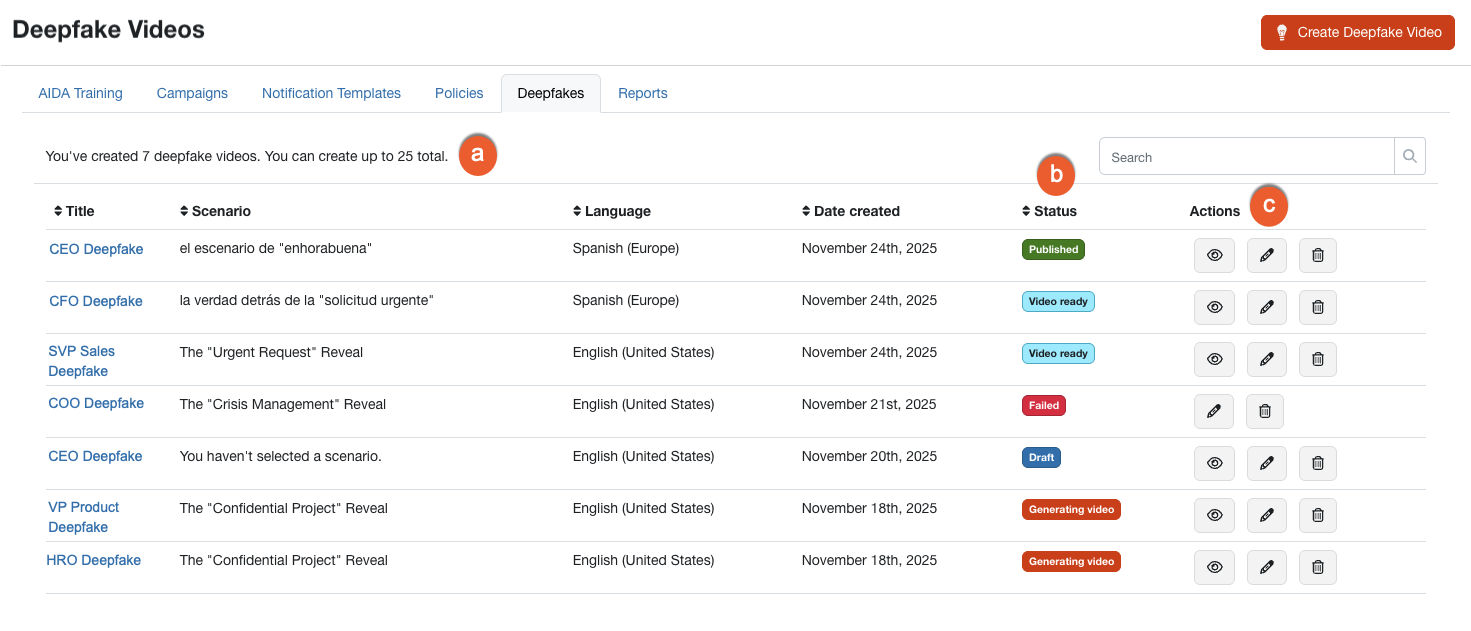Edit VP Product Deepfake via pencil icon
Viewport: 1471px width, 631px height.
(1267, 515)
